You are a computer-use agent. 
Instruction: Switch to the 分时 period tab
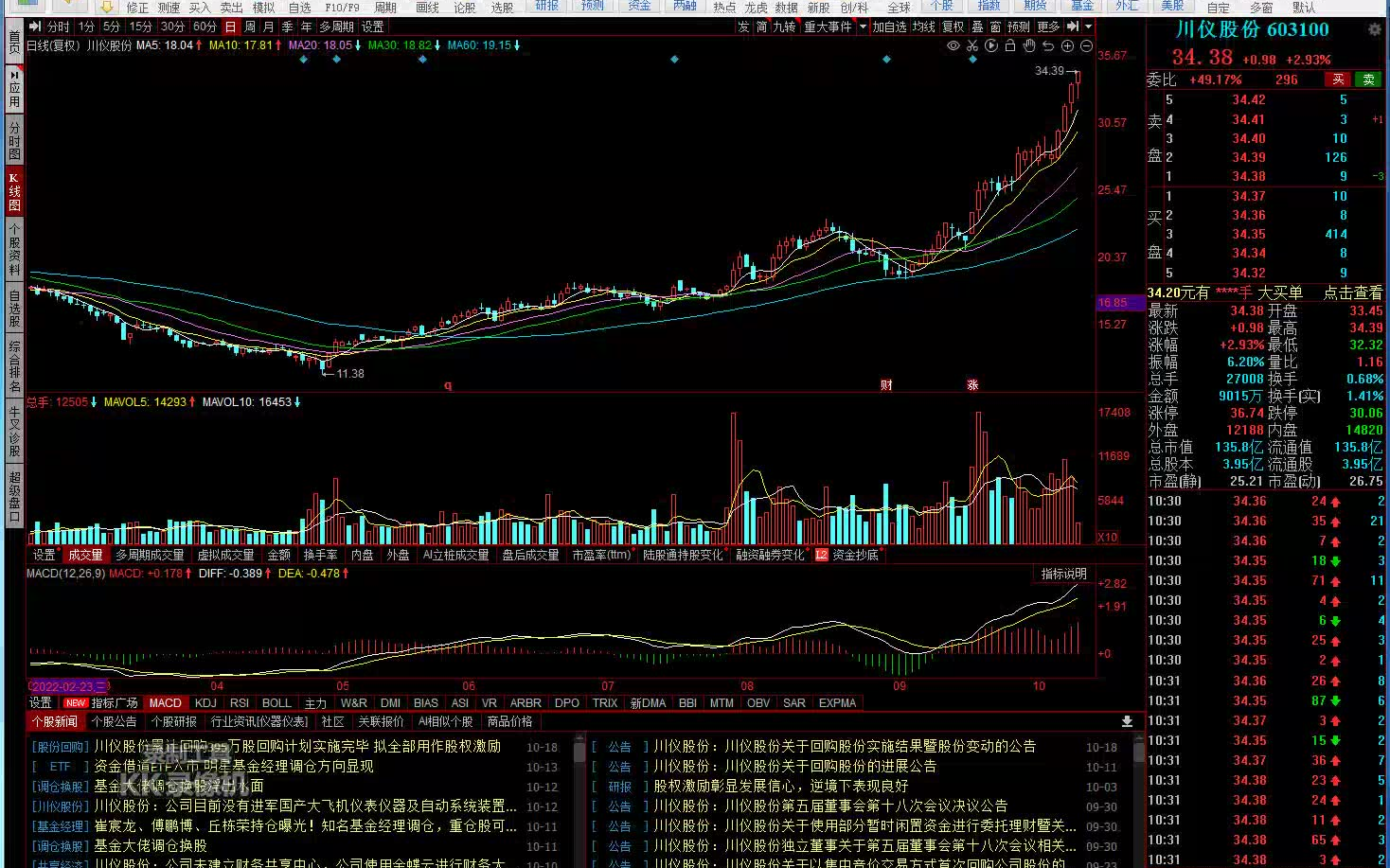tap(58, 27)
